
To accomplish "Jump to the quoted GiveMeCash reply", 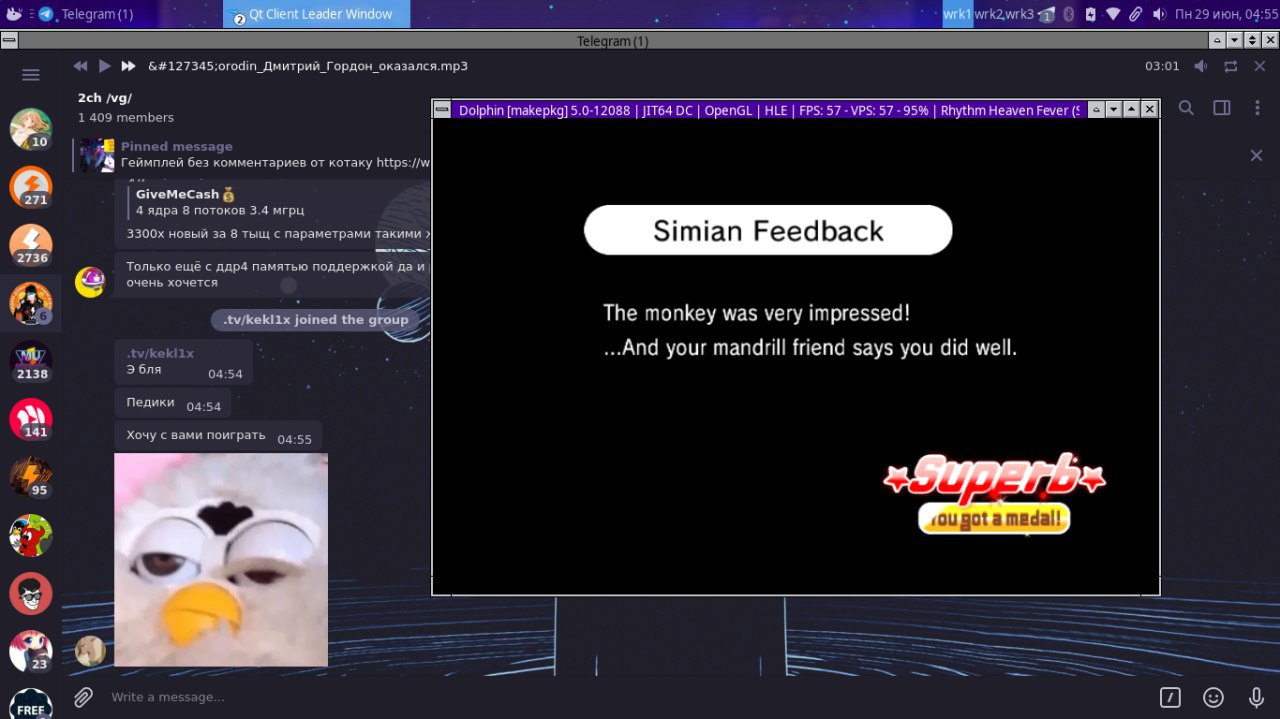I will tap(280, 202).
